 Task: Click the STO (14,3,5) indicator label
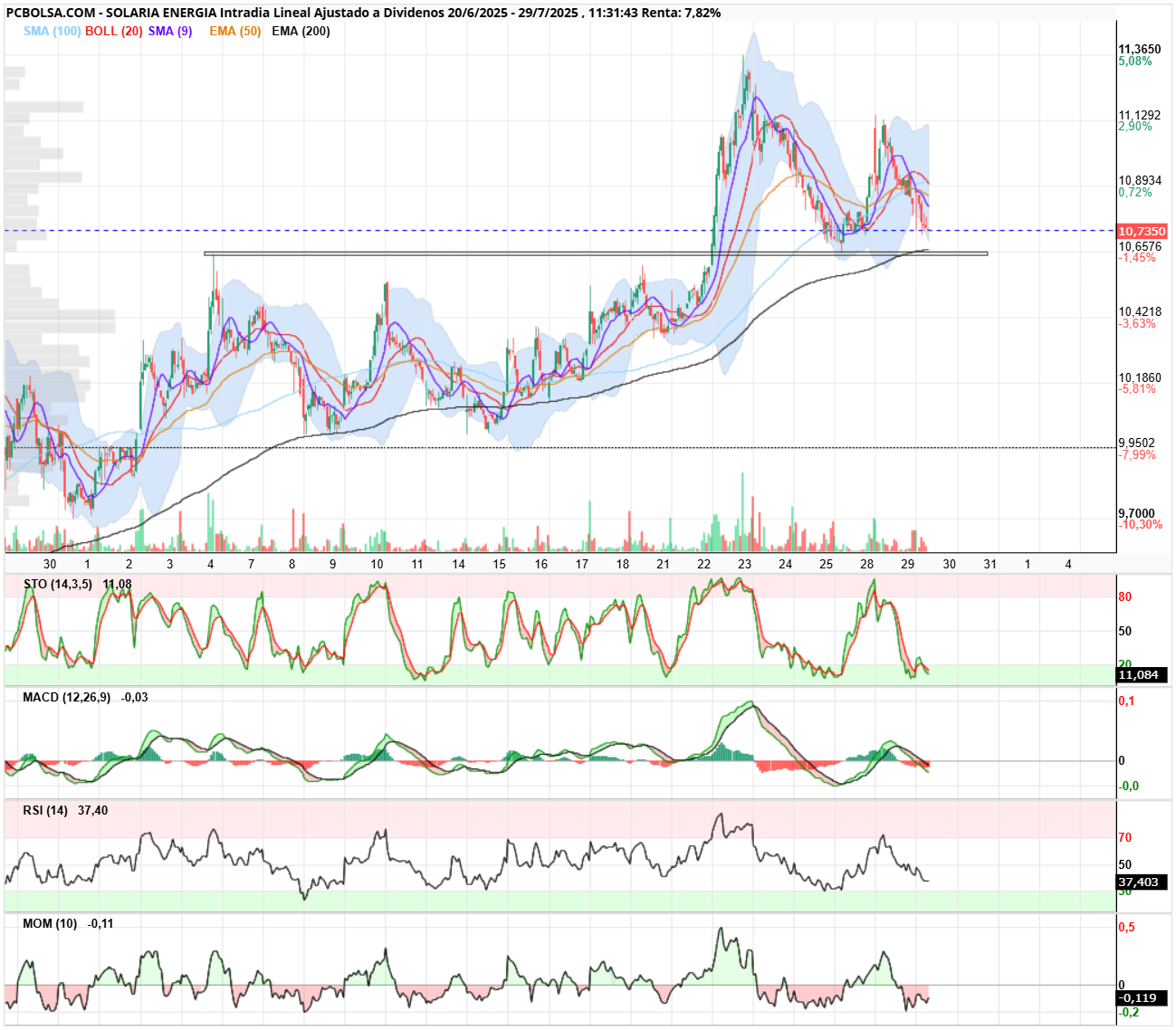[x=58, y=584]
